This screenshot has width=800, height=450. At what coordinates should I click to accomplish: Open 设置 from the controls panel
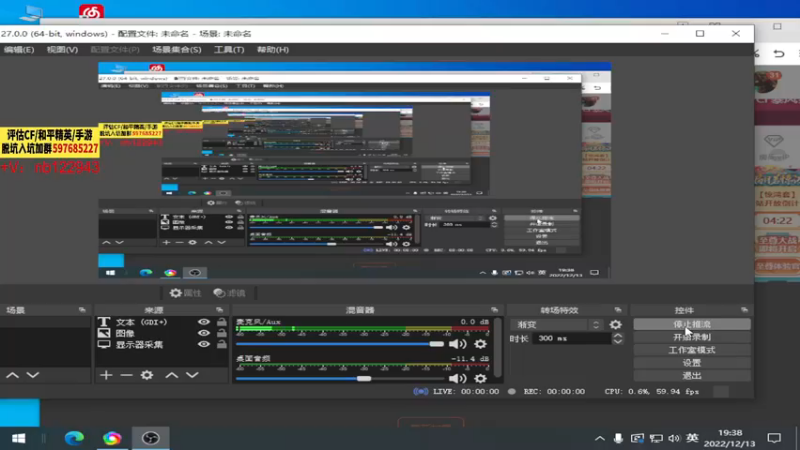692,363
